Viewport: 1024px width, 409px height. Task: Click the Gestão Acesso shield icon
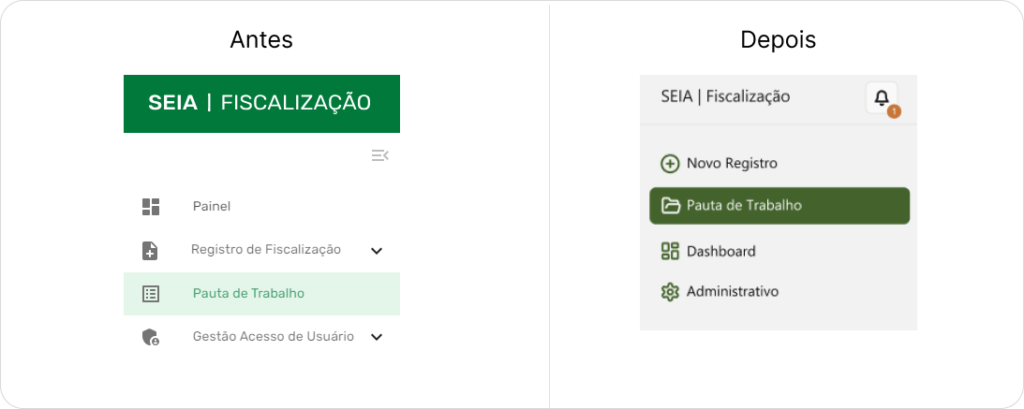[x=151, y=337]
